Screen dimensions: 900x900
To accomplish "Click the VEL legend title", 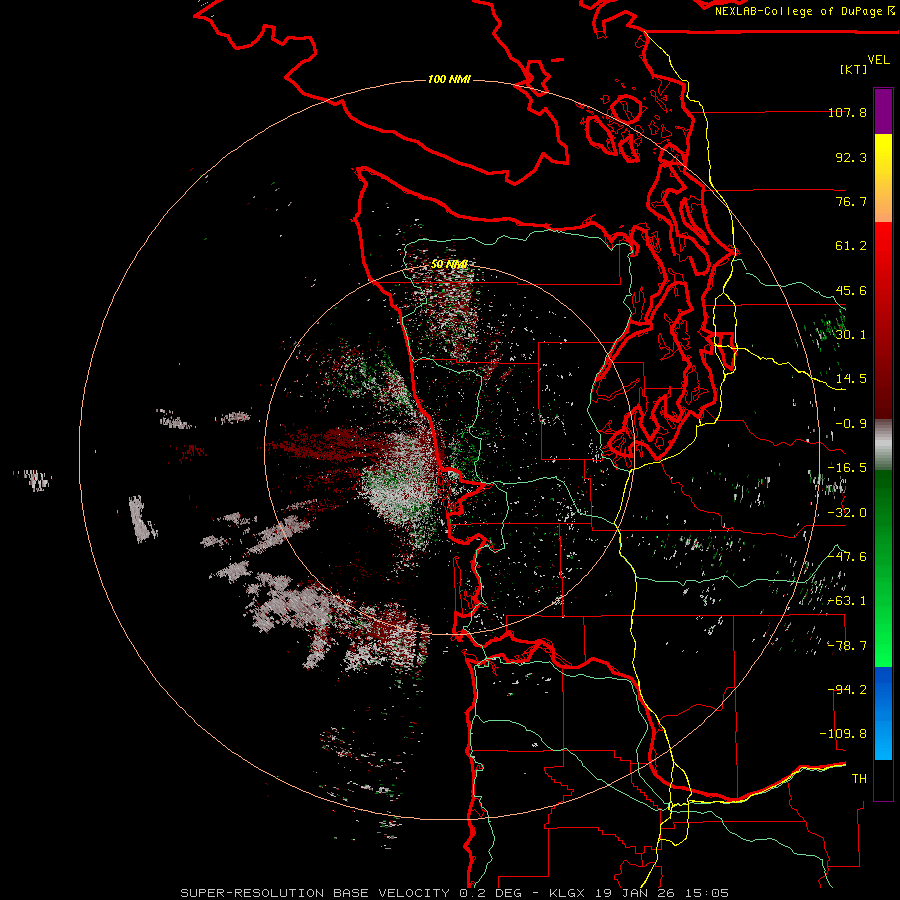I will pos(878,60).
